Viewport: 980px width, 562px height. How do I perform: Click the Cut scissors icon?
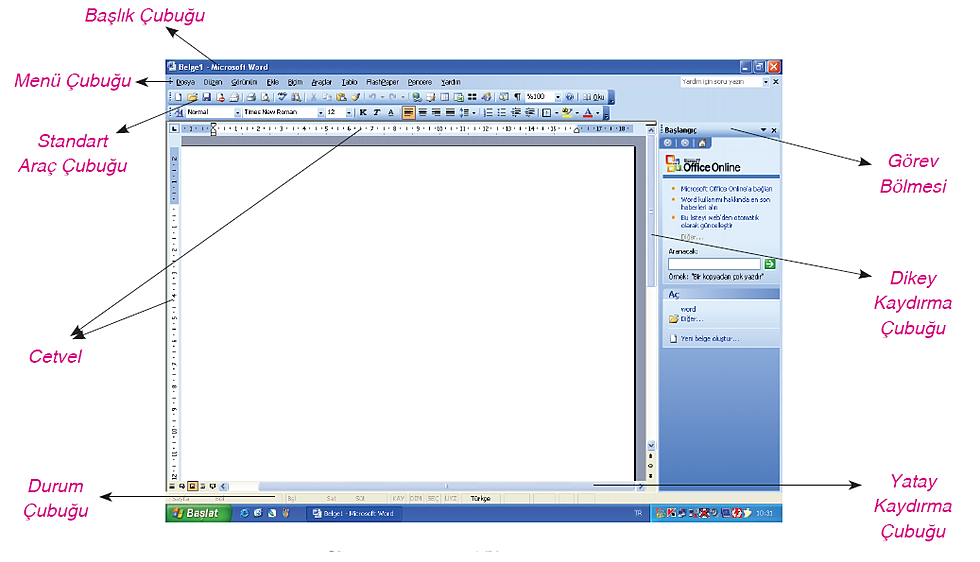(313, 97)
